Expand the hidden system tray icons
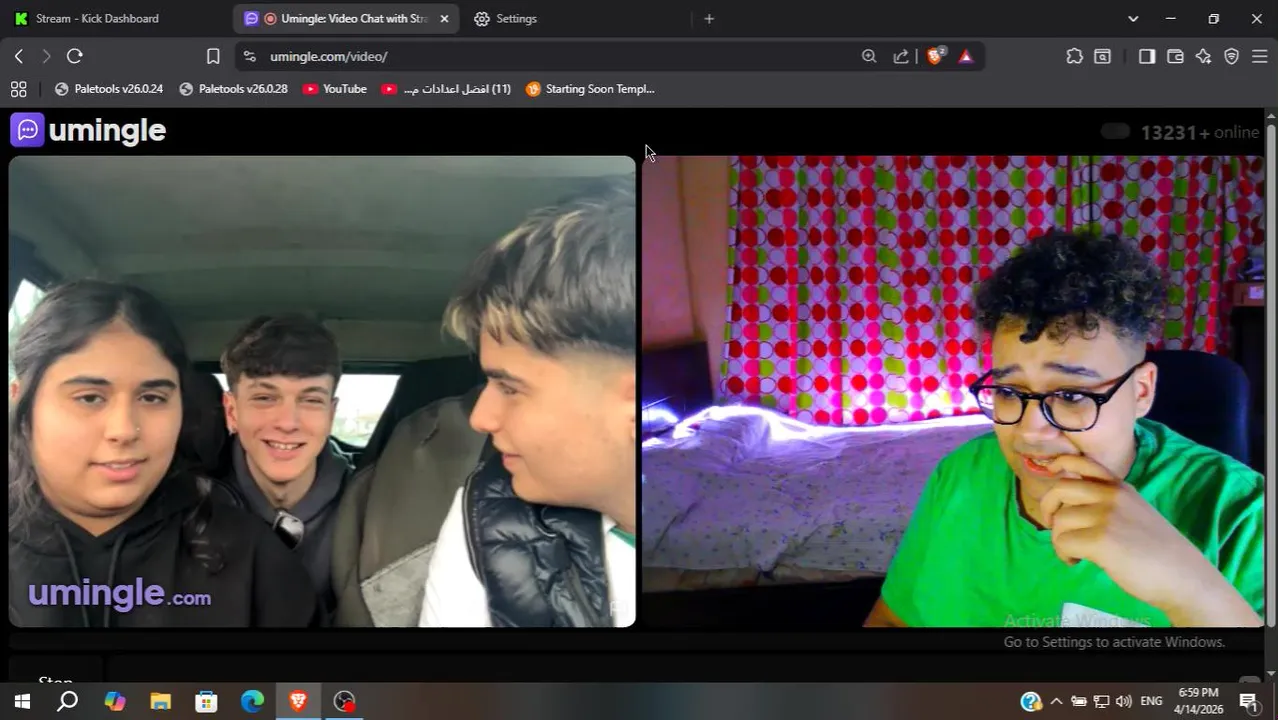Viewport: 1278px width, 720px height. pyautogui.click(x=1056, y=701)
